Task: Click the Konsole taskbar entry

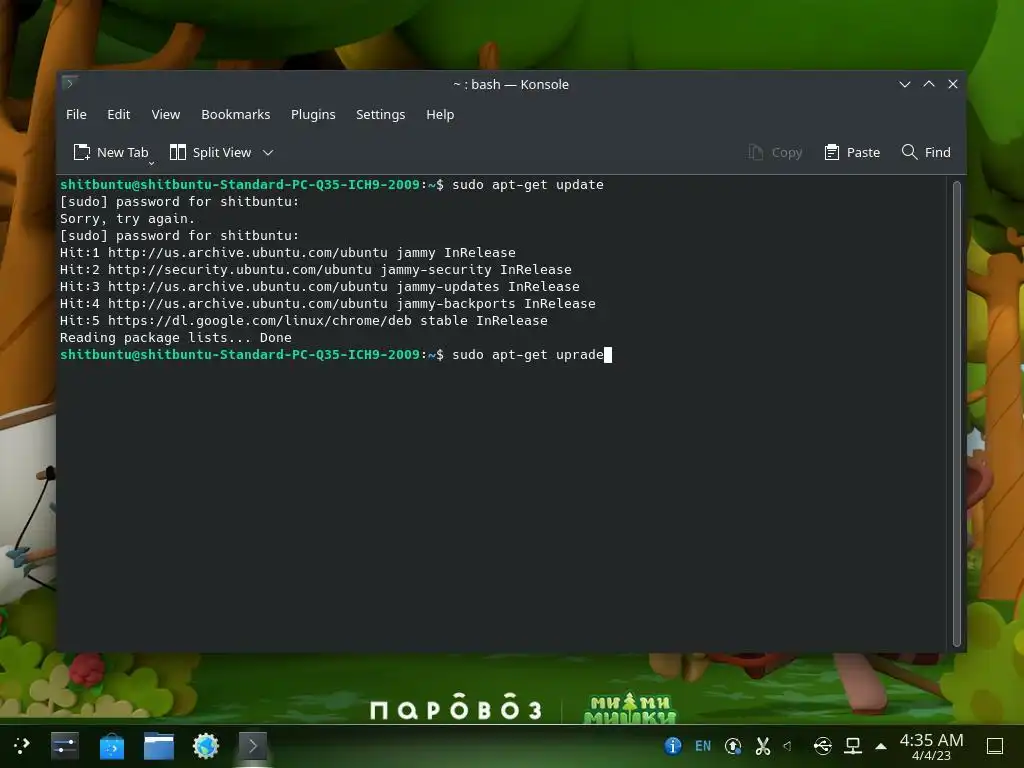Action: 253,746
